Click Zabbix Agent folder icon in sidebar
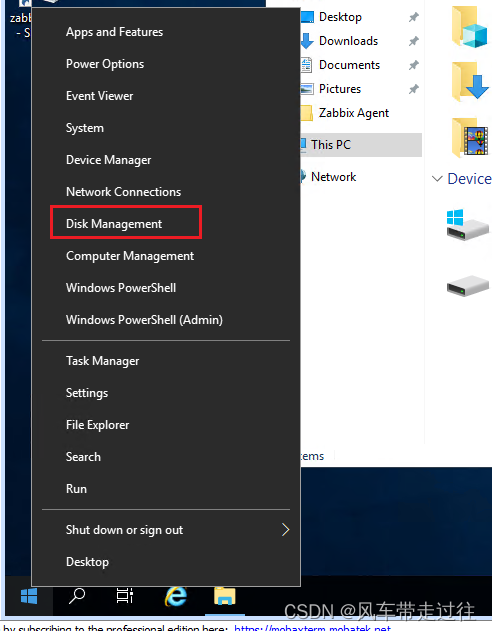The width and height of the screenshot is (492, 631). pos(307,113)
